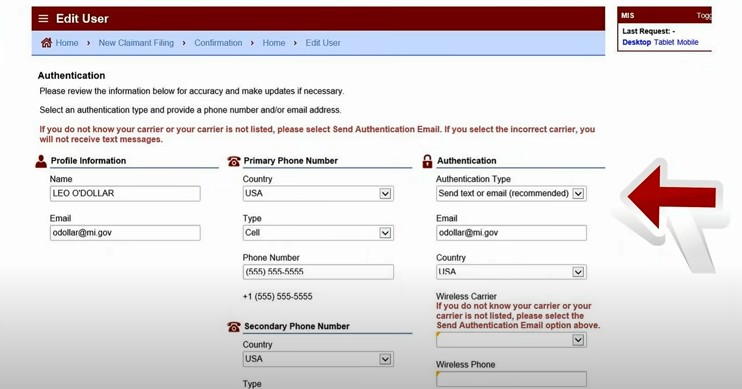This screenshot has height=389, width=742.
Task: Open Wireless Carrier dropdown
Action: pos(511,340)
